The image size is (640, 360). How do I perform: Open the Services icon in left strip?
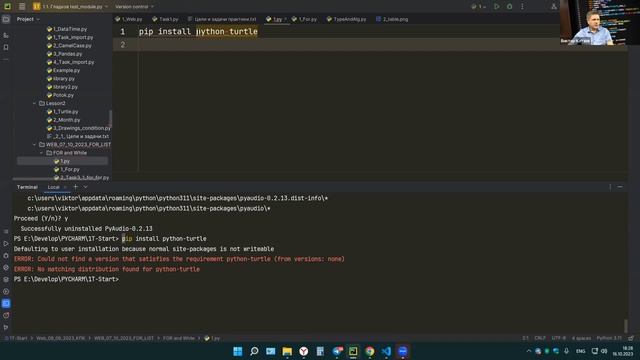click(x=6, y=291)
